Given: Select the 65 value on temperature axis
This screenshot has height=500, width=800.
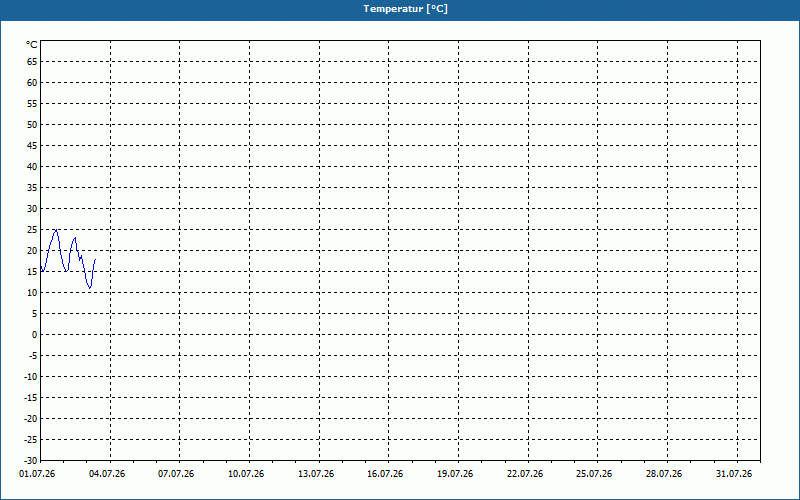Looking at the screenshot, I should [x=32, y=62].
